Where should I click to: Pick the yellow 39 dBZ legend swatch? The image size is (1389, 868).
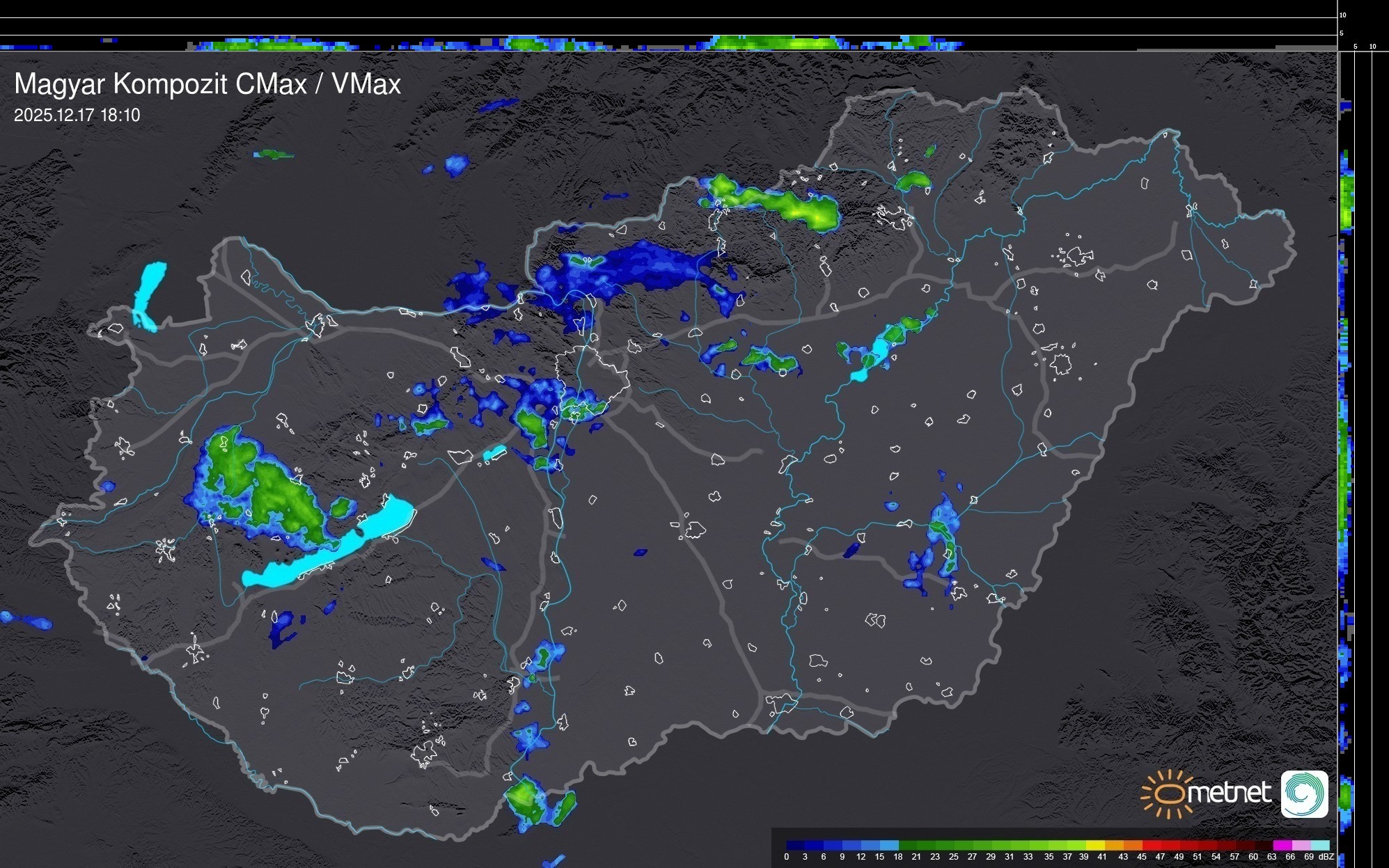coord(1095,845)
